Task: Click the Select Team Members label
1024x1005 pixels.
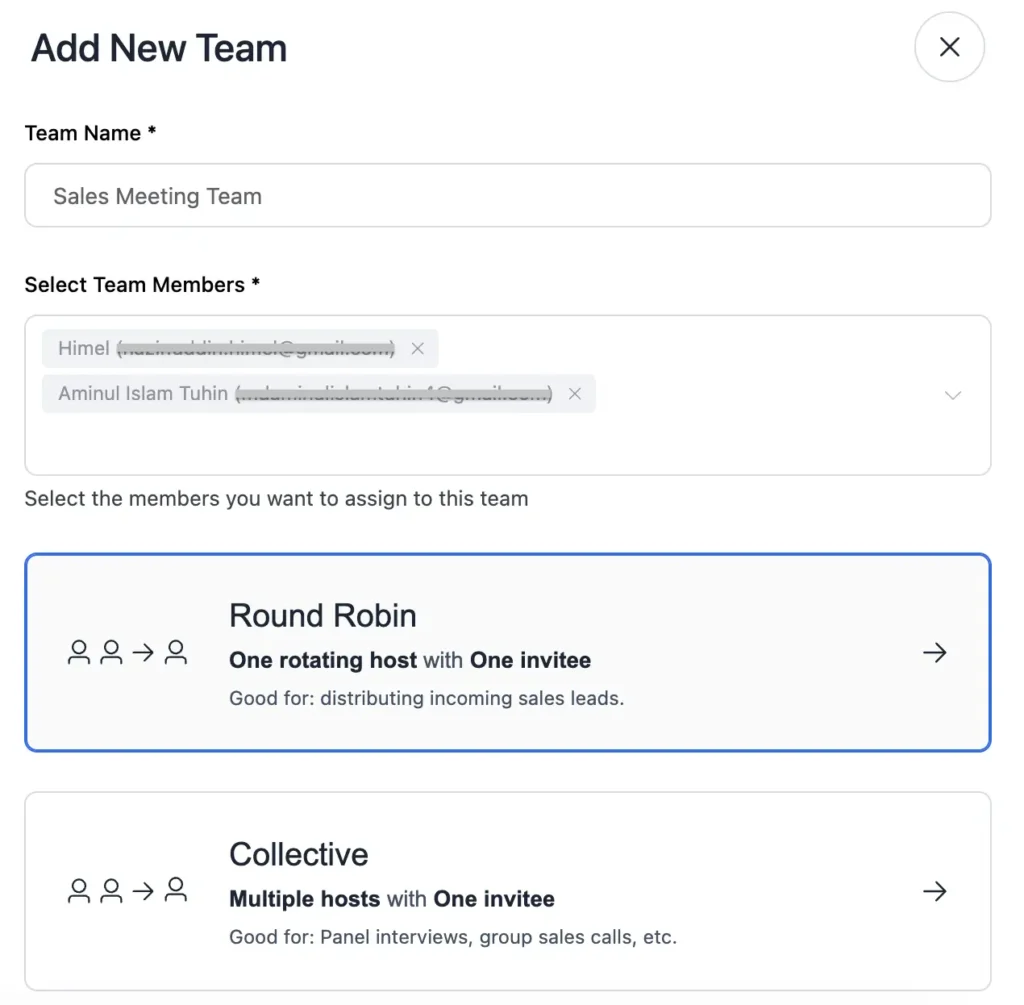Action: coord(142,284)
